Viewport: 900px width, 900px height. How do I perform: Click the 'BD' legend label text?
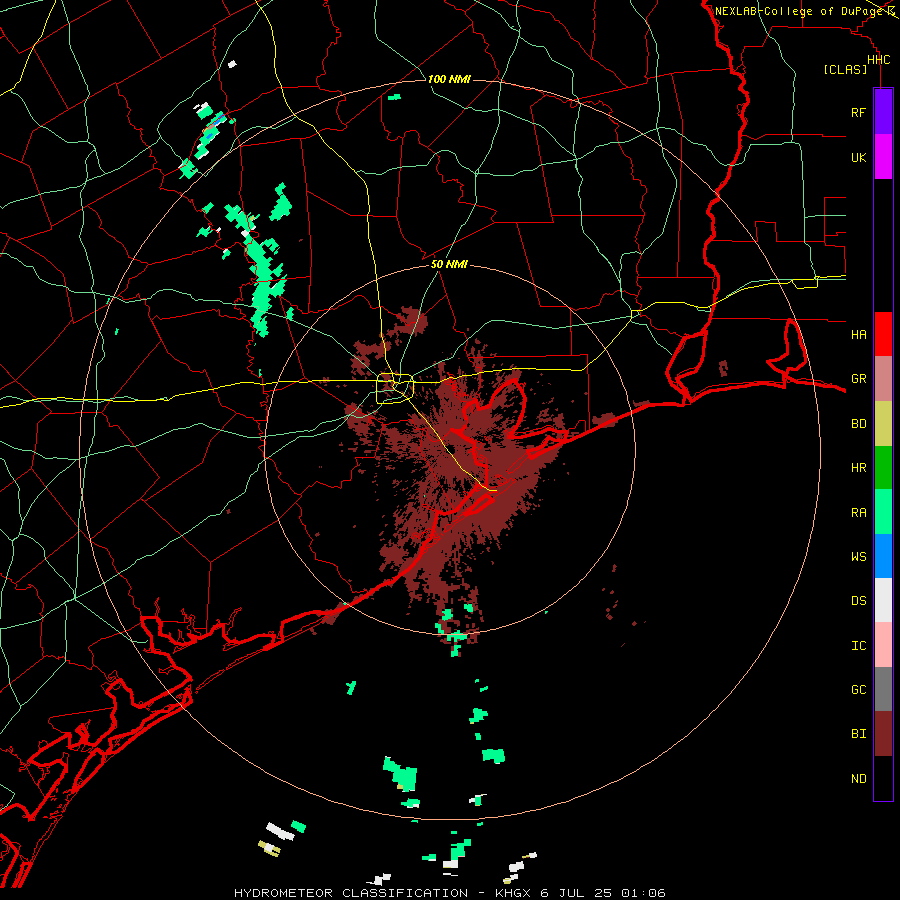pyautogui.click(x=858, y=424)
